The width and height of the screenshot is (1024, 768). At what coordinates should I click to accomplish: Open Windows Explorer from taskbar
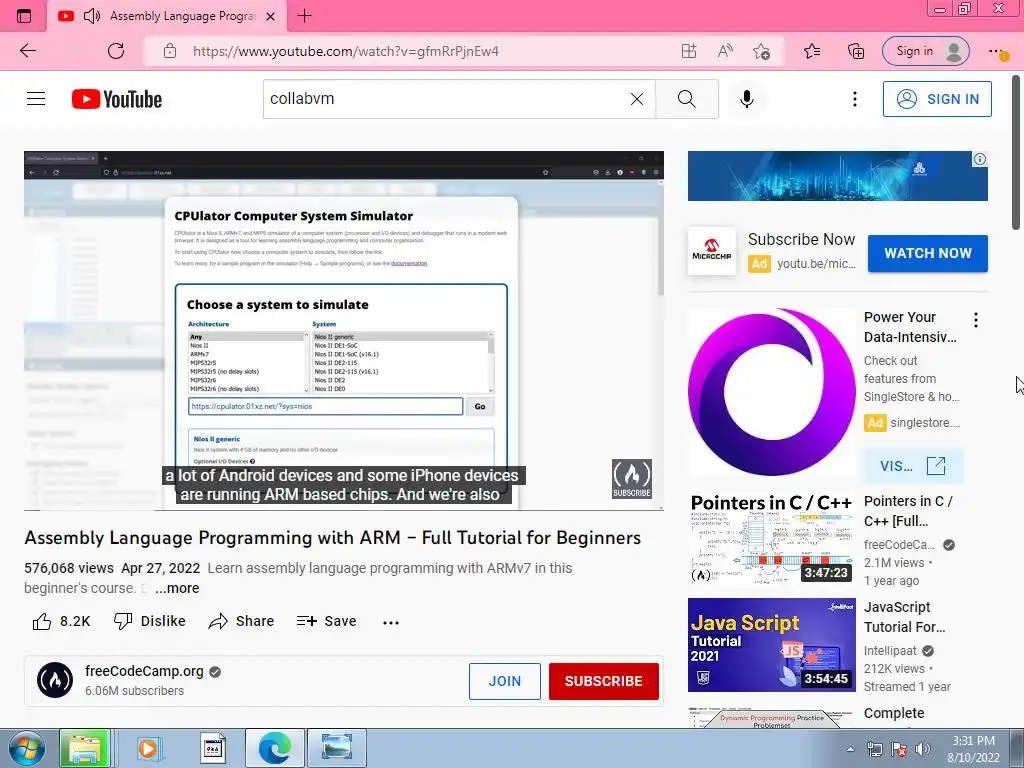click(84, 748)
